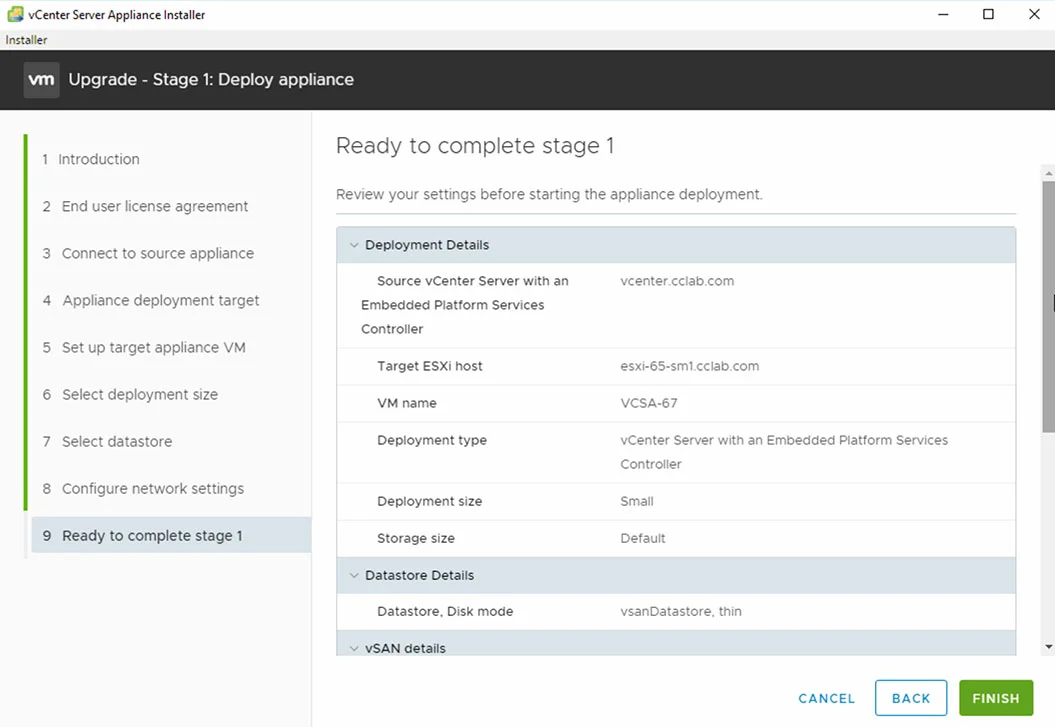
Task: Open the Installer menu
Action: click(x=26, y=40)
